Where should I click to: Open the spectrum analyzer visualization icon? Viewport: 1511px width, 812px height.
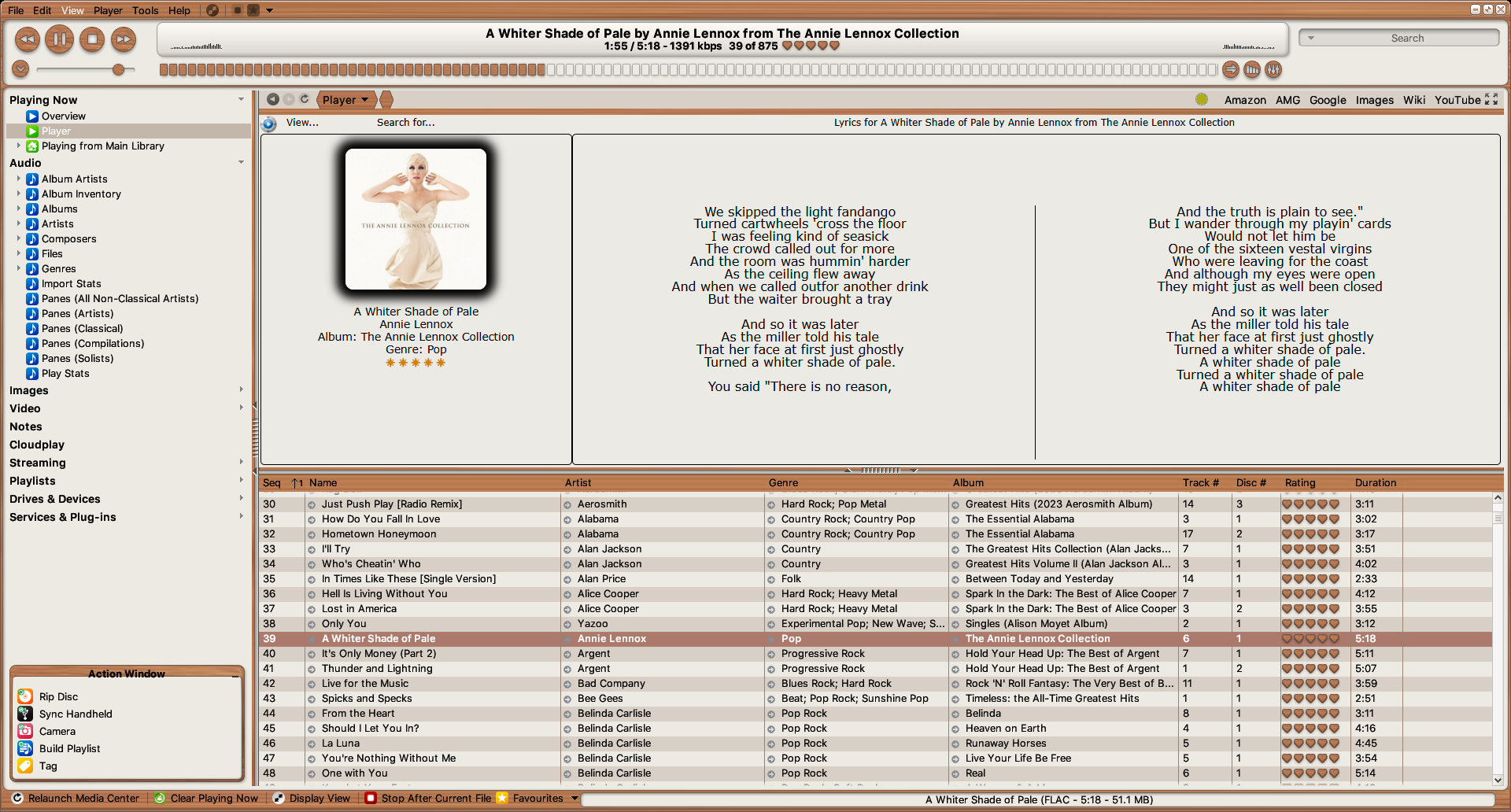1252,70
